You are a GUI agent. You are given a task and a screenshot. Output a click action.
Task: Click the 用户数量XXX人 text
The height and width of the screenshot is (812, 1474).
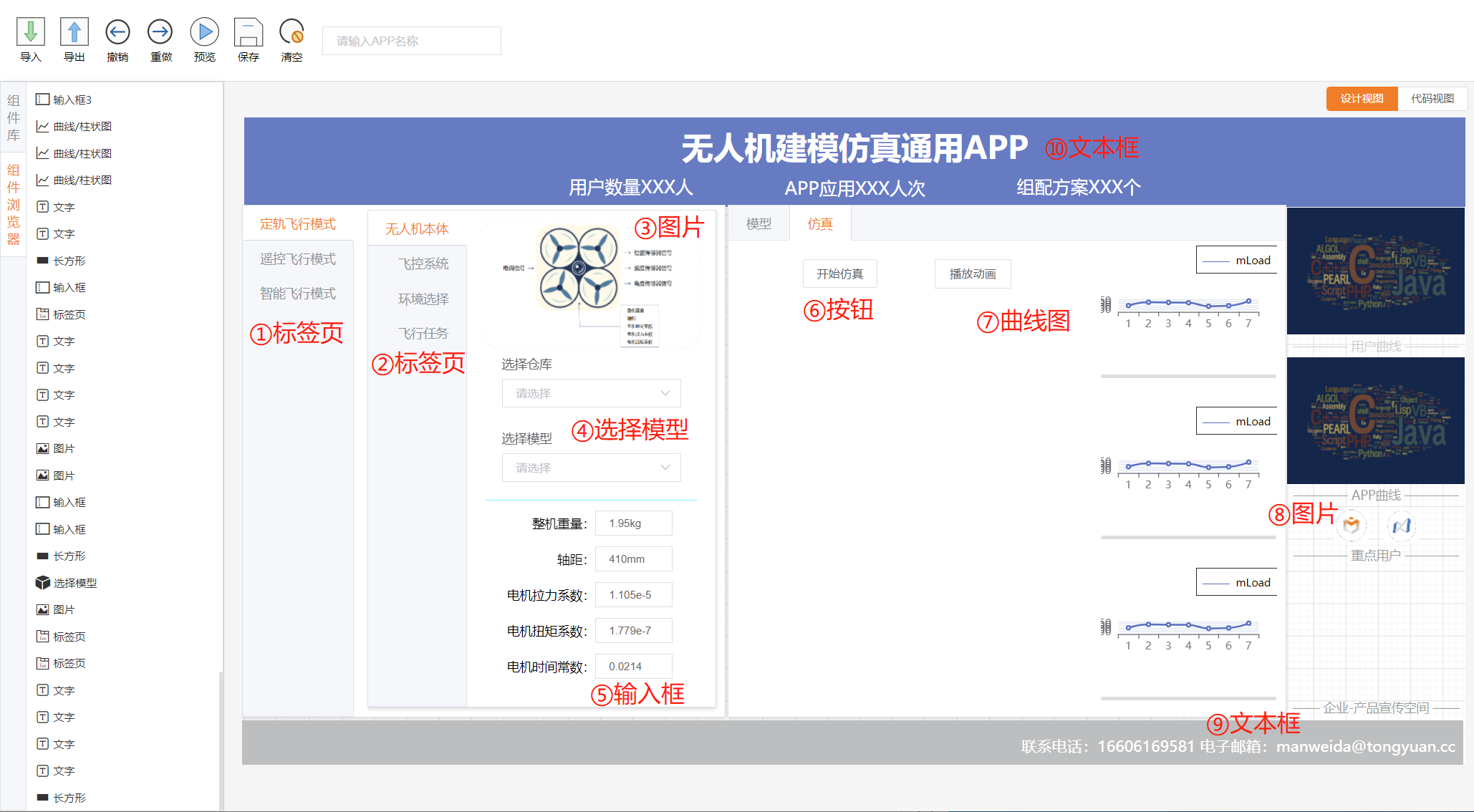click(631, 188)
